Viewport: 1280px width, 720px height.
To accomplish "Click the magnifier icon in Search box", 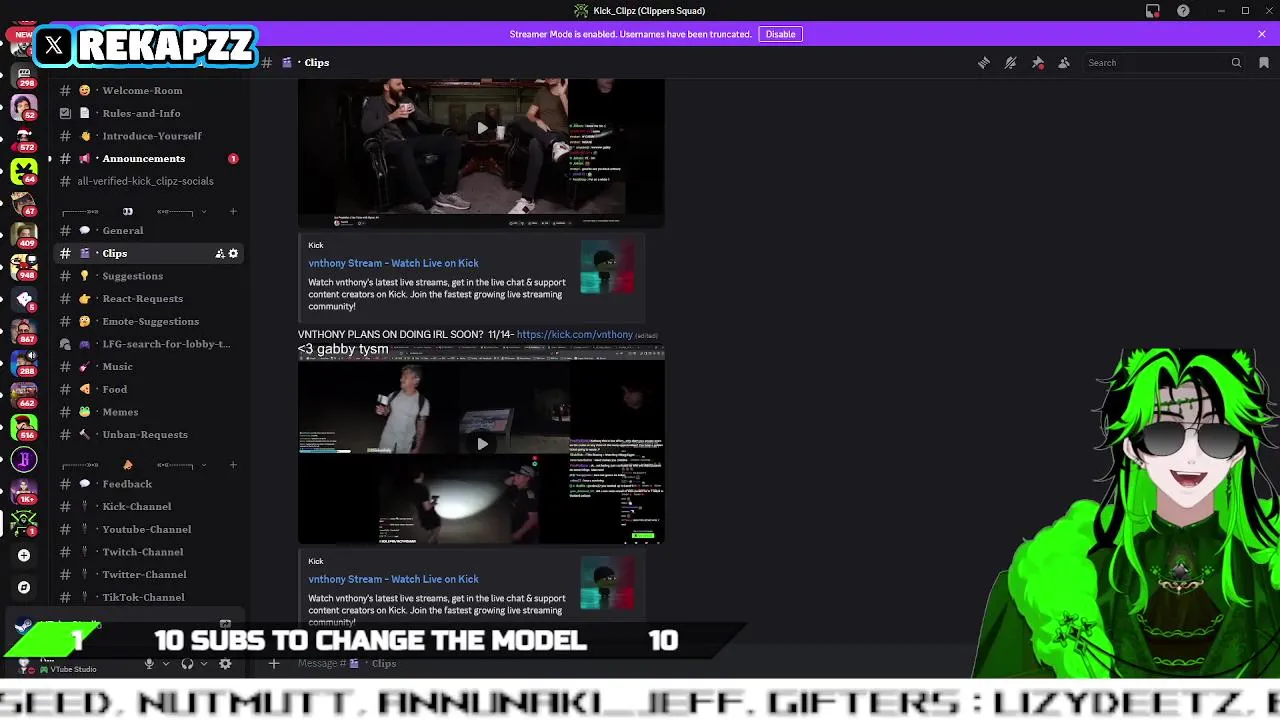I will pos(1236,63).
